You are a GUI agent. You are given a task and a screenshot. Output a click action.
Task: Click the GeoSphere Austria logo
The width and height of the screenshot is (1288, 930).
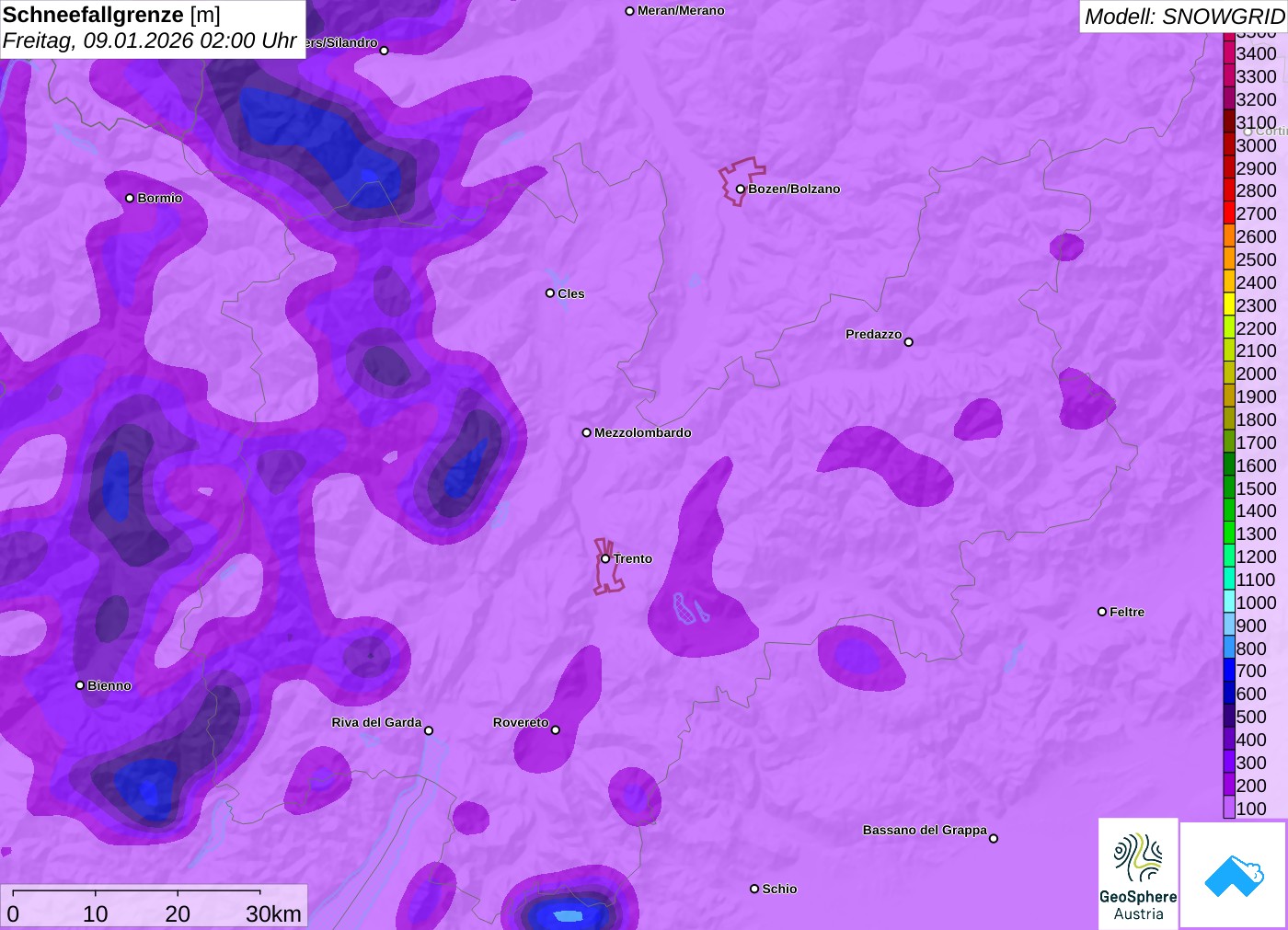[x=1138, y=874]
